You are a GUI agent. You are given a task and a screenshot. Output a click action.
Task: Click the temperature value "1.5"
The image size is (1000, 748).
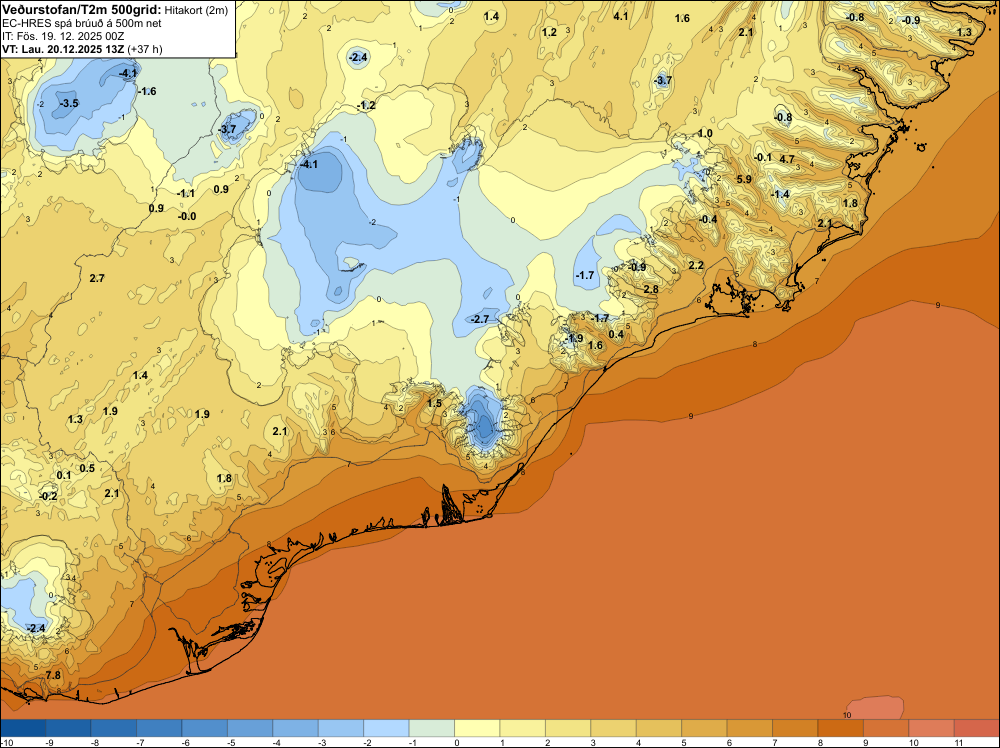[x=434, y=404]
